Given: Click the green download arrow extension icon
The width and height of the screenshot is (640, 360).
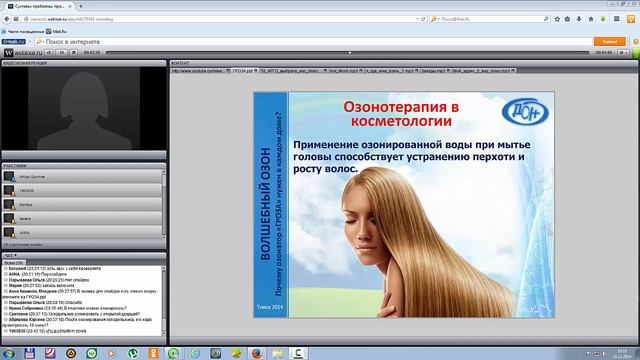Looking at the screenshot, I should (603, 19).
